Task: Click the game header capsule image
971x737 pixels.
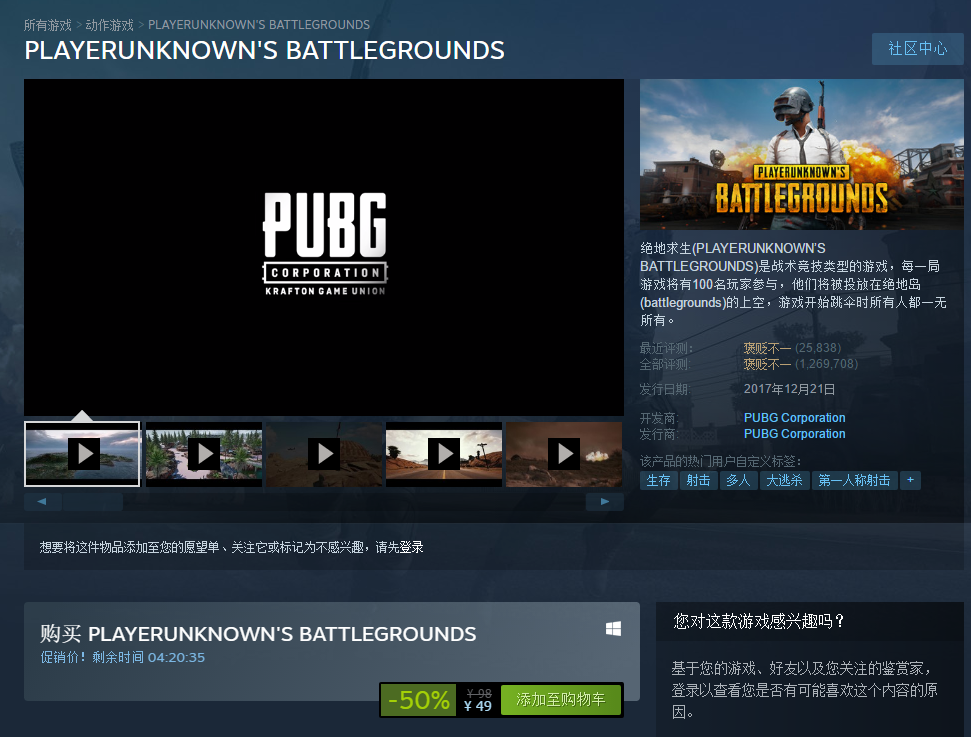Action: 801,154
